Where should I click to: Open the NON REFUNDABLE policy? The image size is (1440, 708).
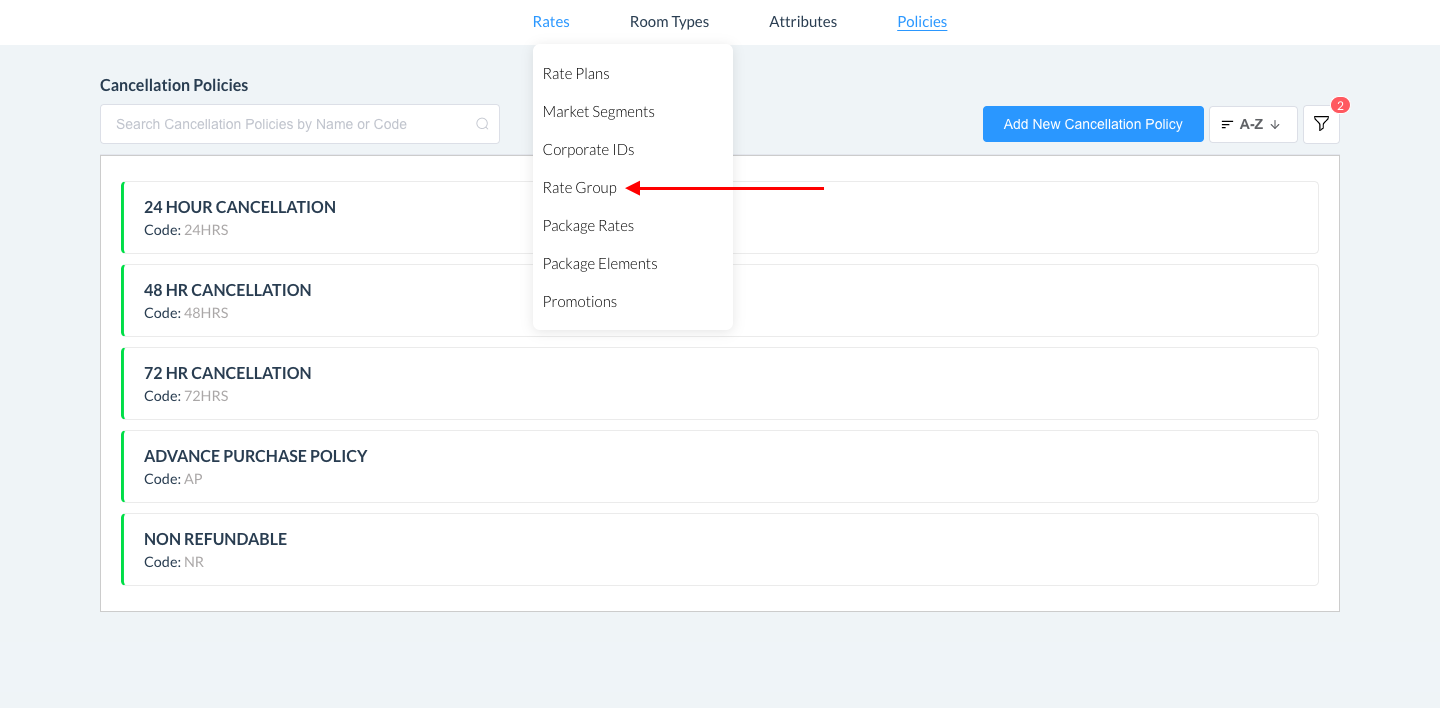pyautogui.click(x=216, y=549)
